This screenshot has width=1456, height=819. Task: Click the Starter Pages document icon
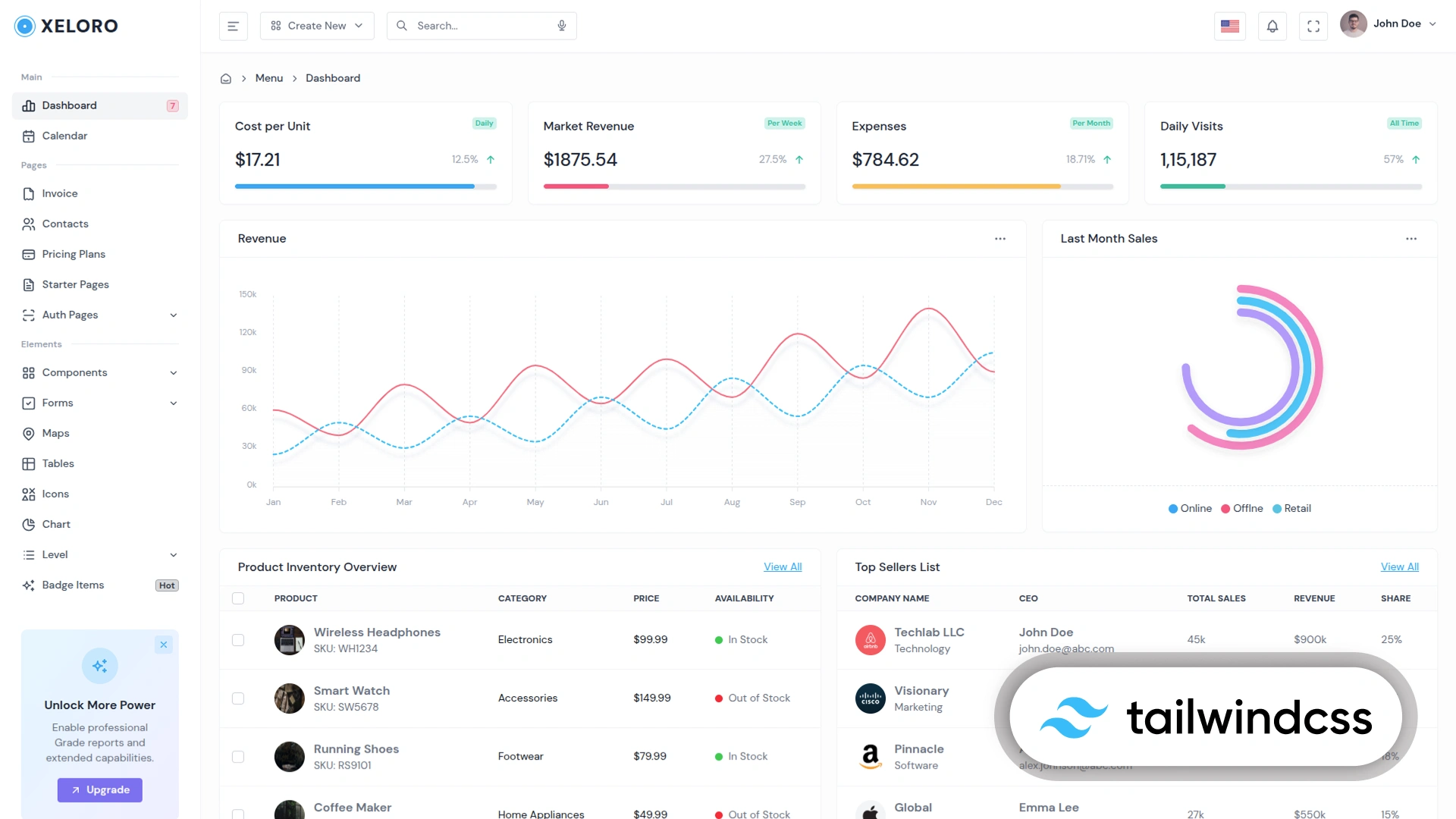(29, 284)
